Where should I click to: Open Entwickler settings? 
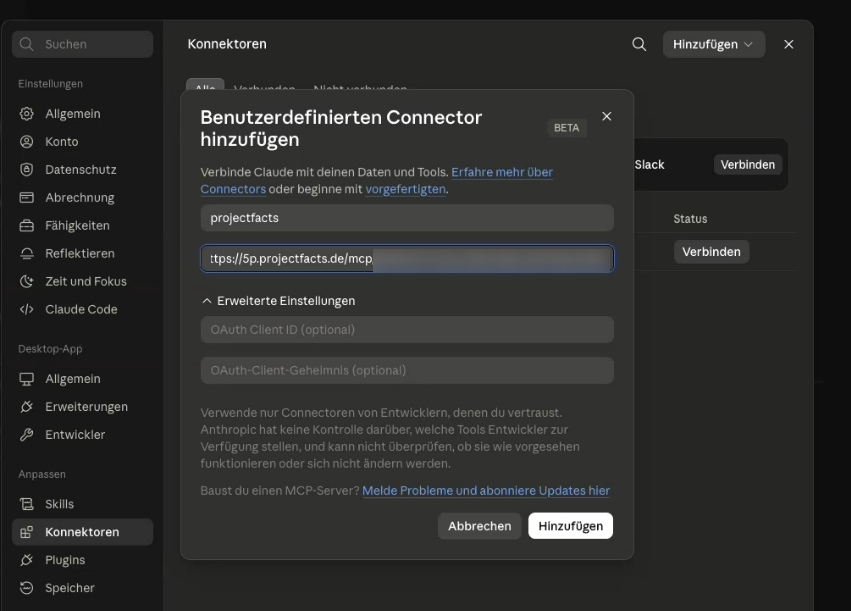75,435
